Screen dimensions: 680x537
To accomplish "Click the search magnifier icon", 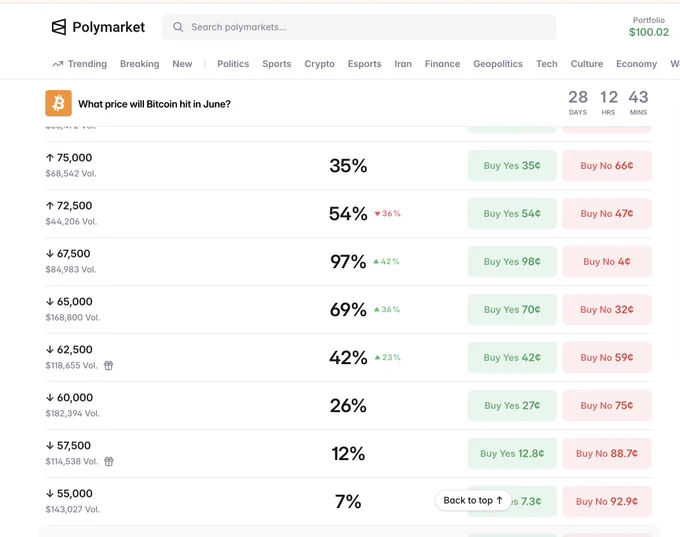I will point(178,27).
